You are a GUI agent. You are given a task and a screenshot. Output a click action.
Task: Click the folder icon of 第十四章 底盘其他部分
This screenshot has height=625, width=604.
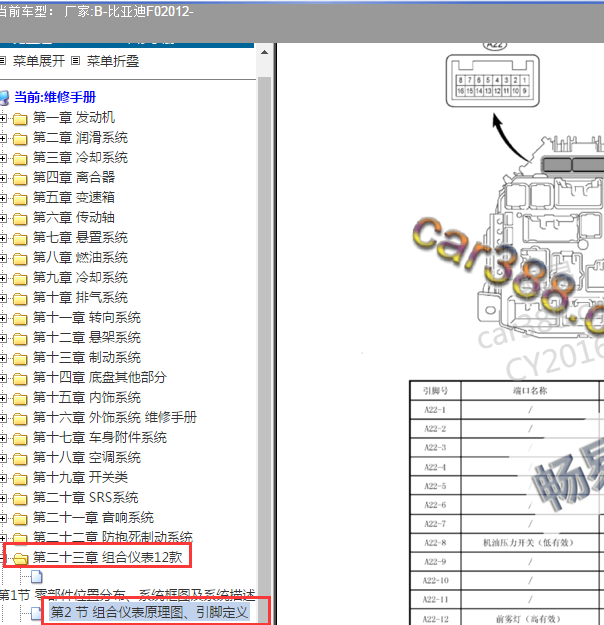[20, 378]
